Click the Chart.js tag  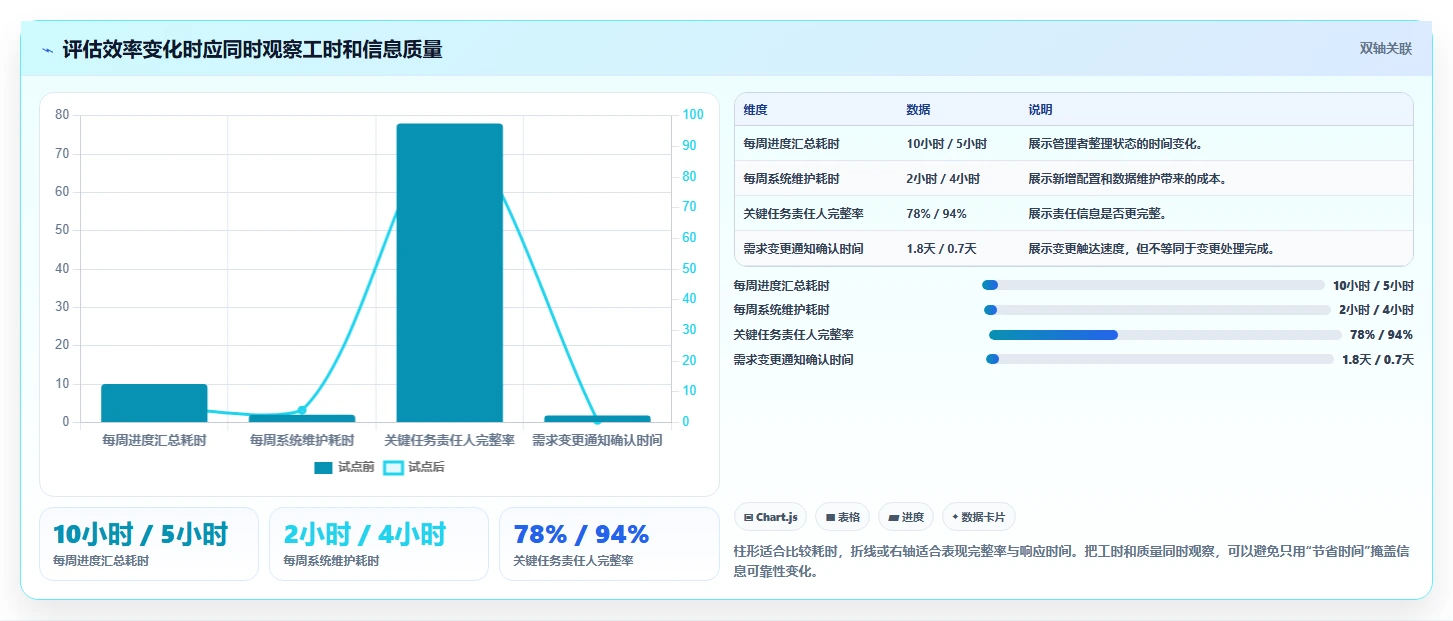(770, 517)
